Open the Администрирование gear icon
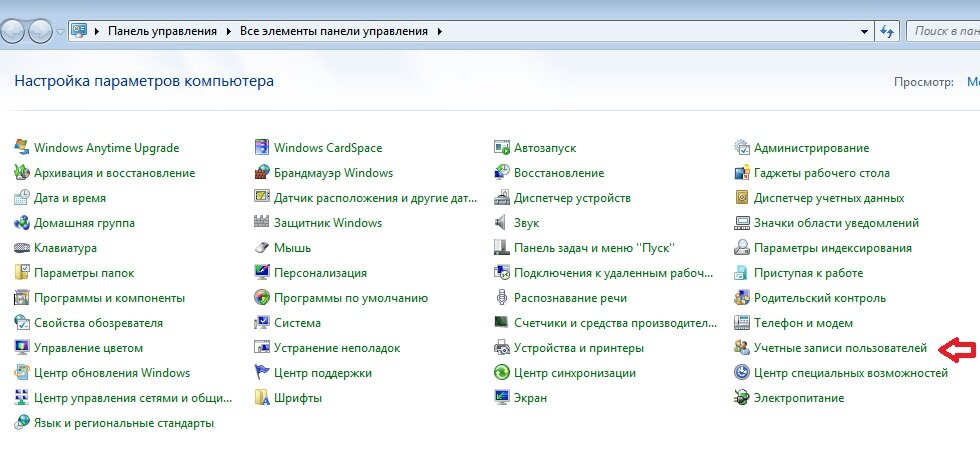The height and width of the screenshot is (451, 980). (x=742, y=147)
